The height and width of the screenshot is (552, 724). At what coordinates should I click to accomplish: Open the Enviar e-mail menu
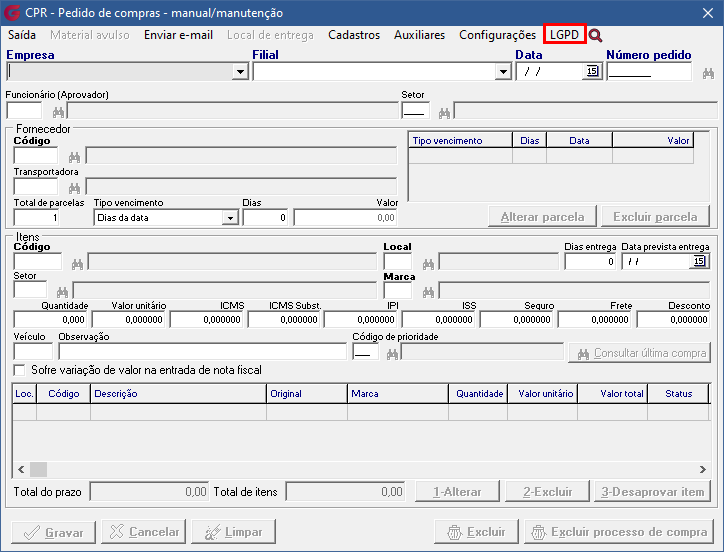click(178, 35)
